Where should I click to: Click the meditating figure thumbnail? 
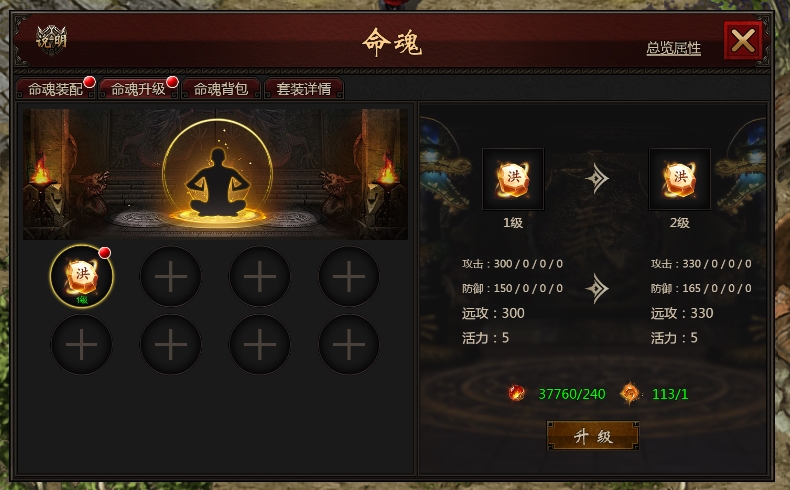click(218, 174)
